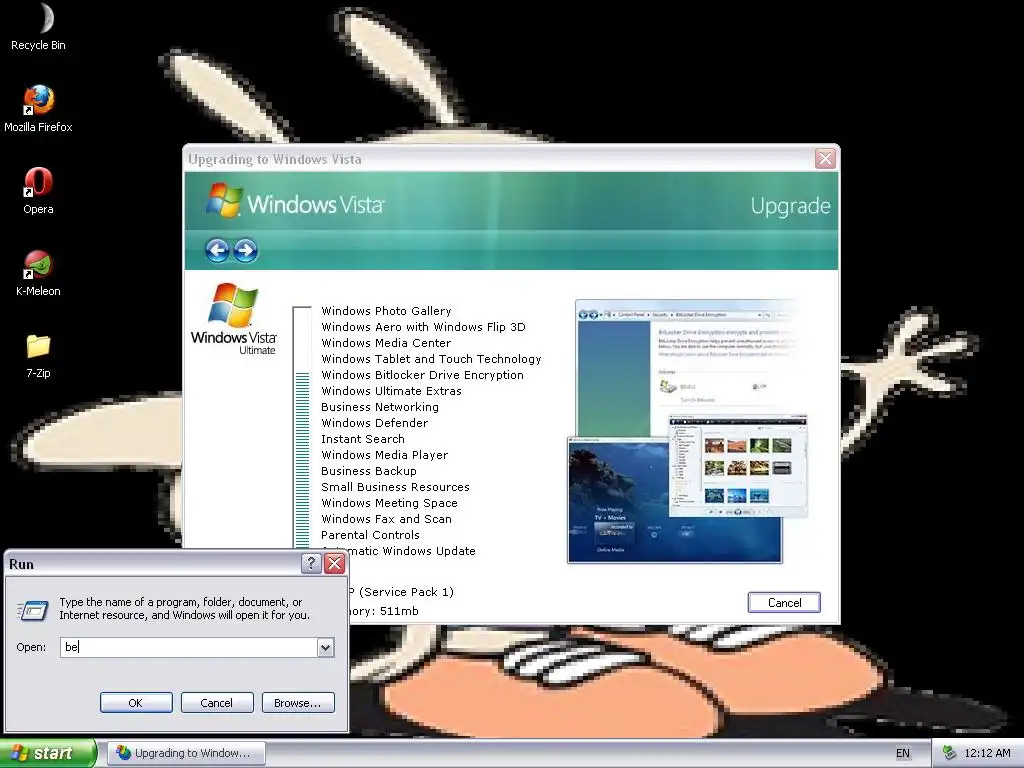1024x768 pixels.
Task: Click the 'Windows Defender' line
Action: click(375, 423)
